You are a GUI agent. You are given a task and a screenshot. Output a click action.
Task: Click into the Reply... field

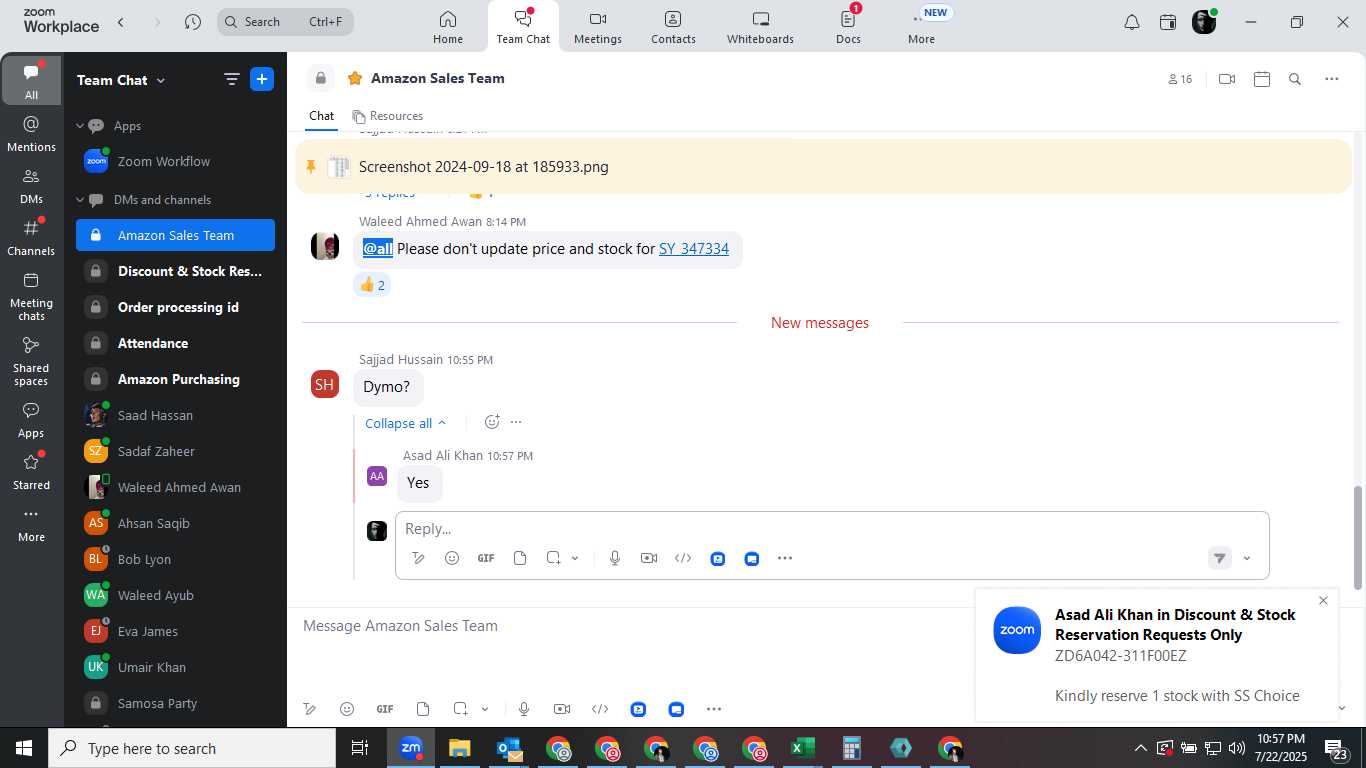click(x=832, y=529)
